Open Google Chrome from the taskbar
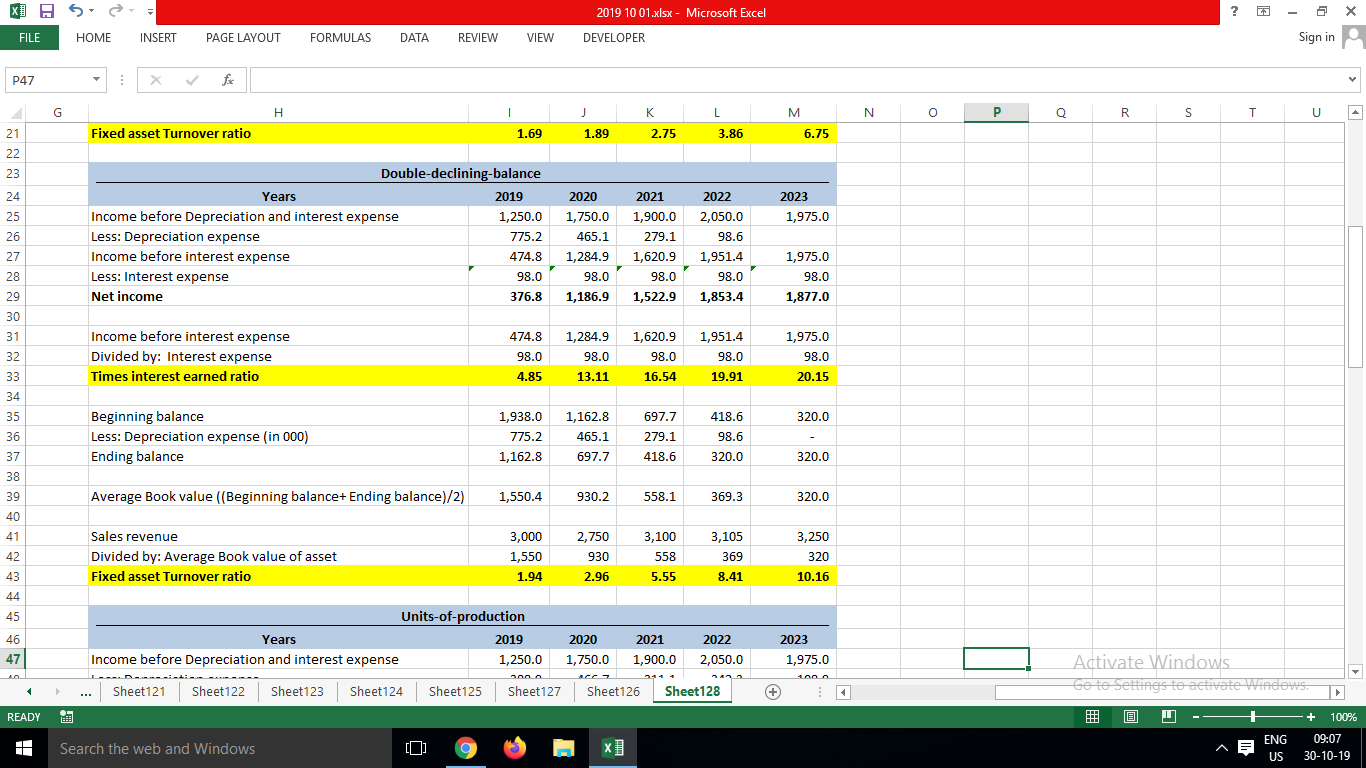The height and width of the screenshot is (768, 1366). coord(465,748)
